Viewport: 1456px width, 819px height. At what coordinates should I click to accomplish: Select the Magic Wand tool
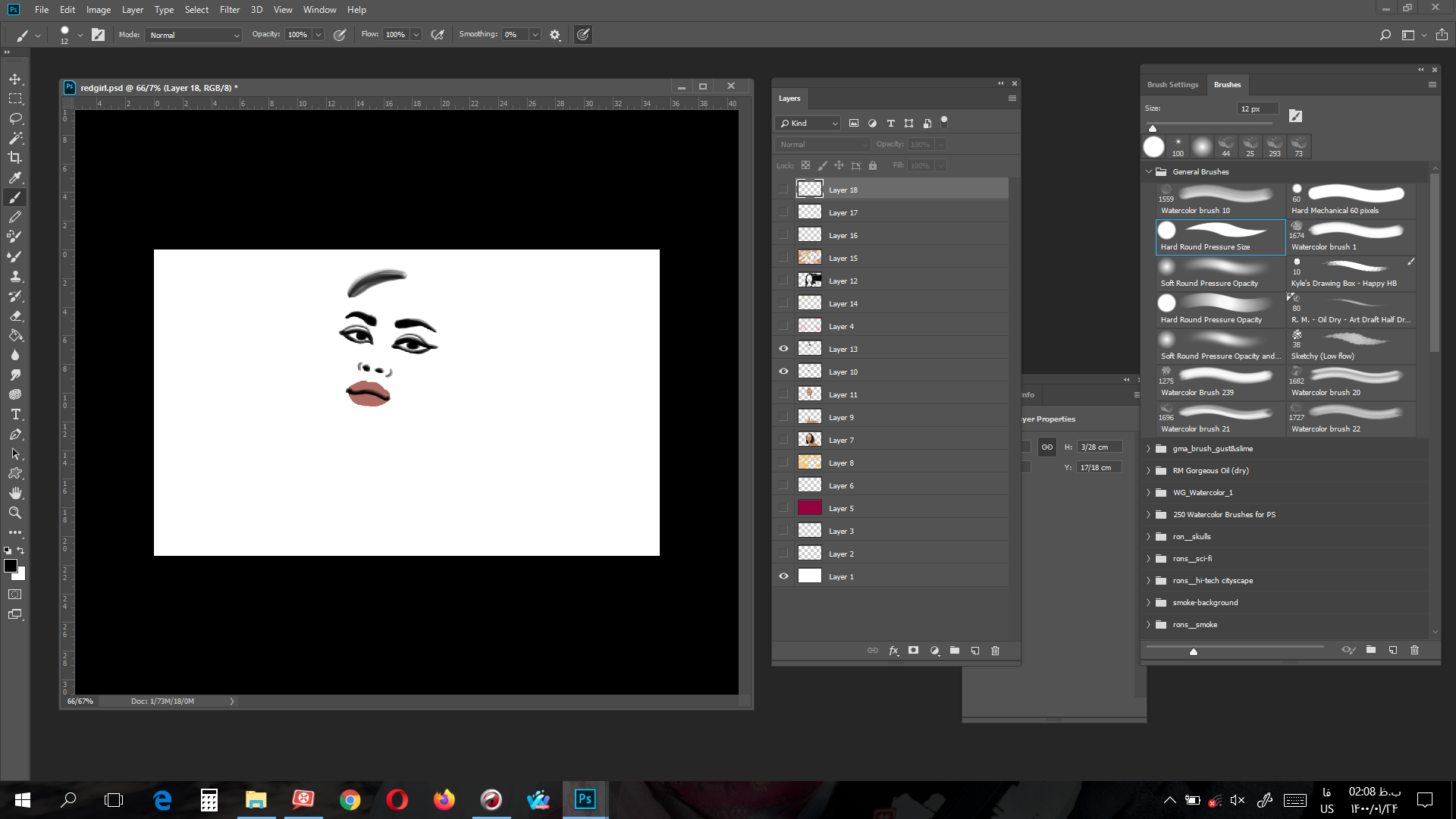(15, 138)
